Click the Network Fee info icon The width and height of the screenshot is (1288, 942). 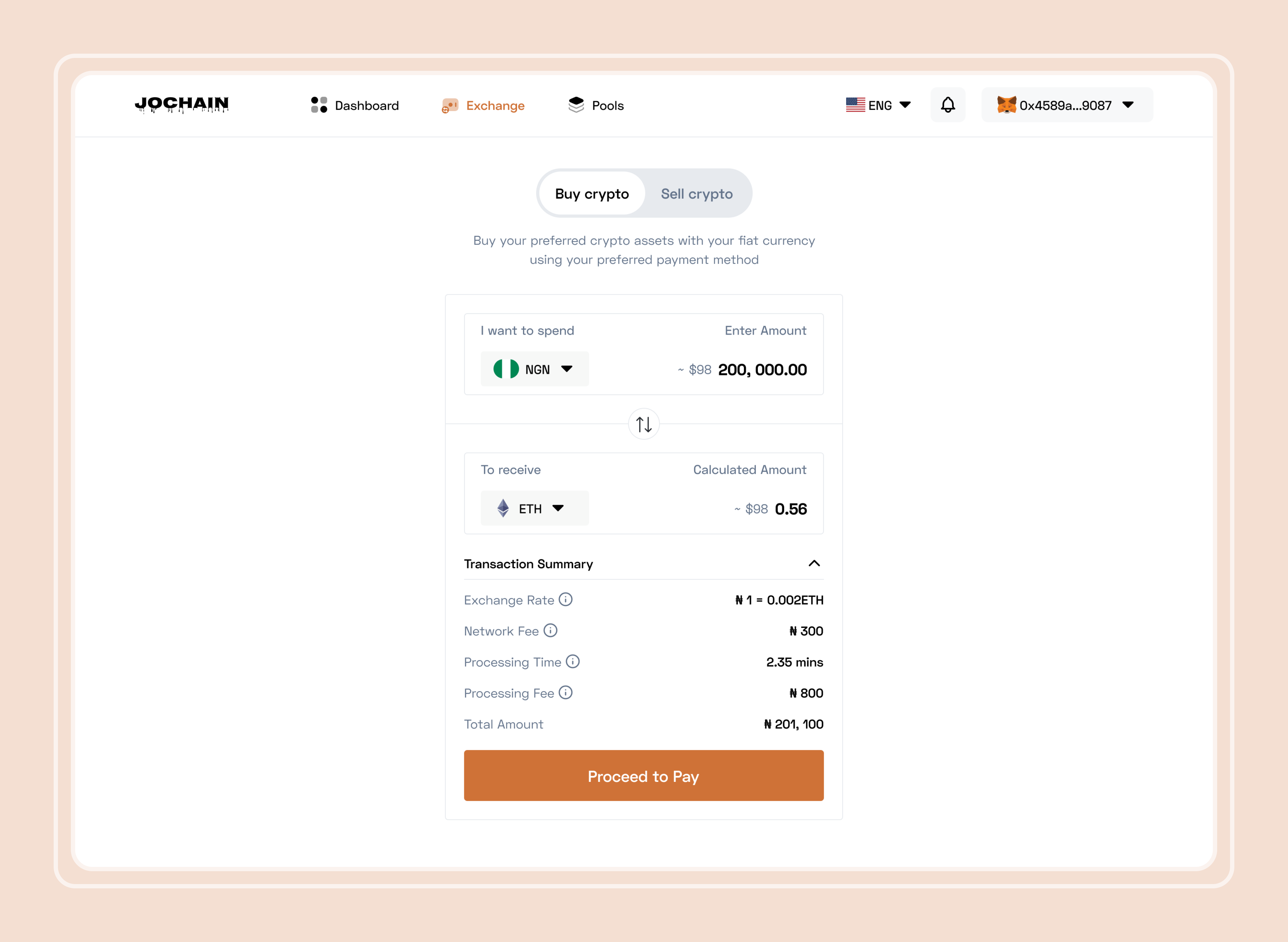pyautogui.click(x=550, y=631)
